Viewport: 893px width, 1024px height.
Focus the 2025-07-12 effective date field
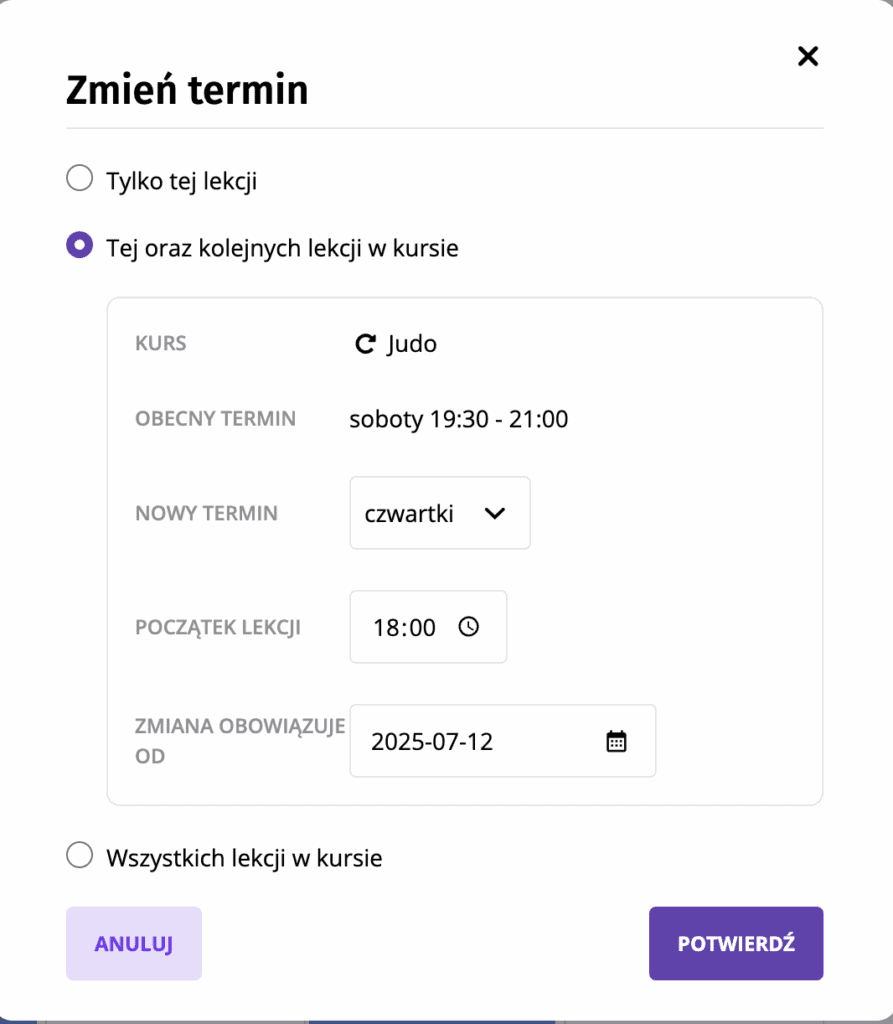(502, 741)
